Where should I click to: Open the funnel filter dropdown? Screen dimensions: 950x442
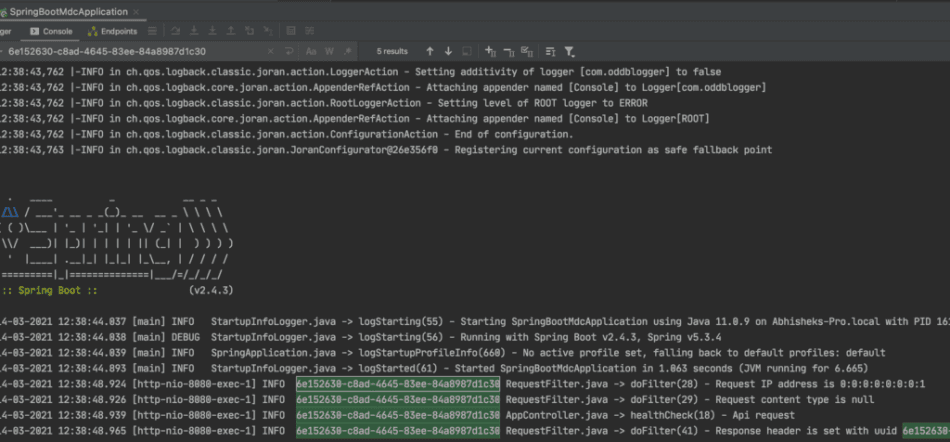pos(570,51)
